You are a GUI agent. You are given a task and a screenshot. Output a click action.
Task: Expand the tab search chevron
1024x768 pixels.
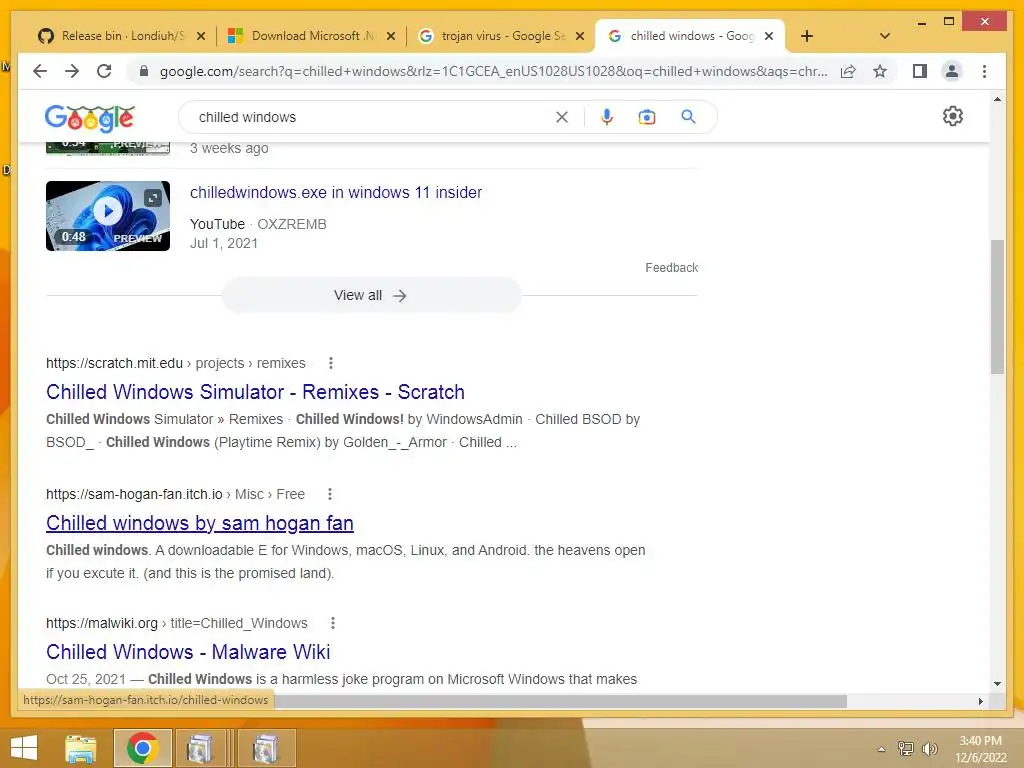tap(884, 36)
